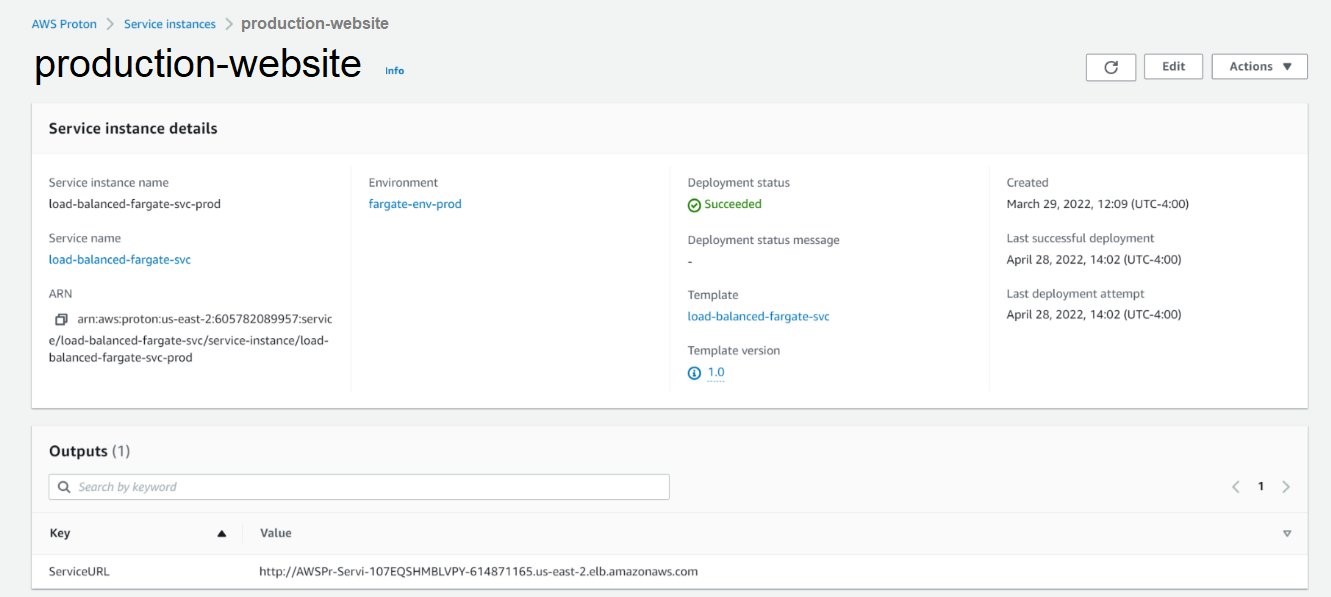
Task: Sort outputs by Value column arrow
Action: 1287,534
